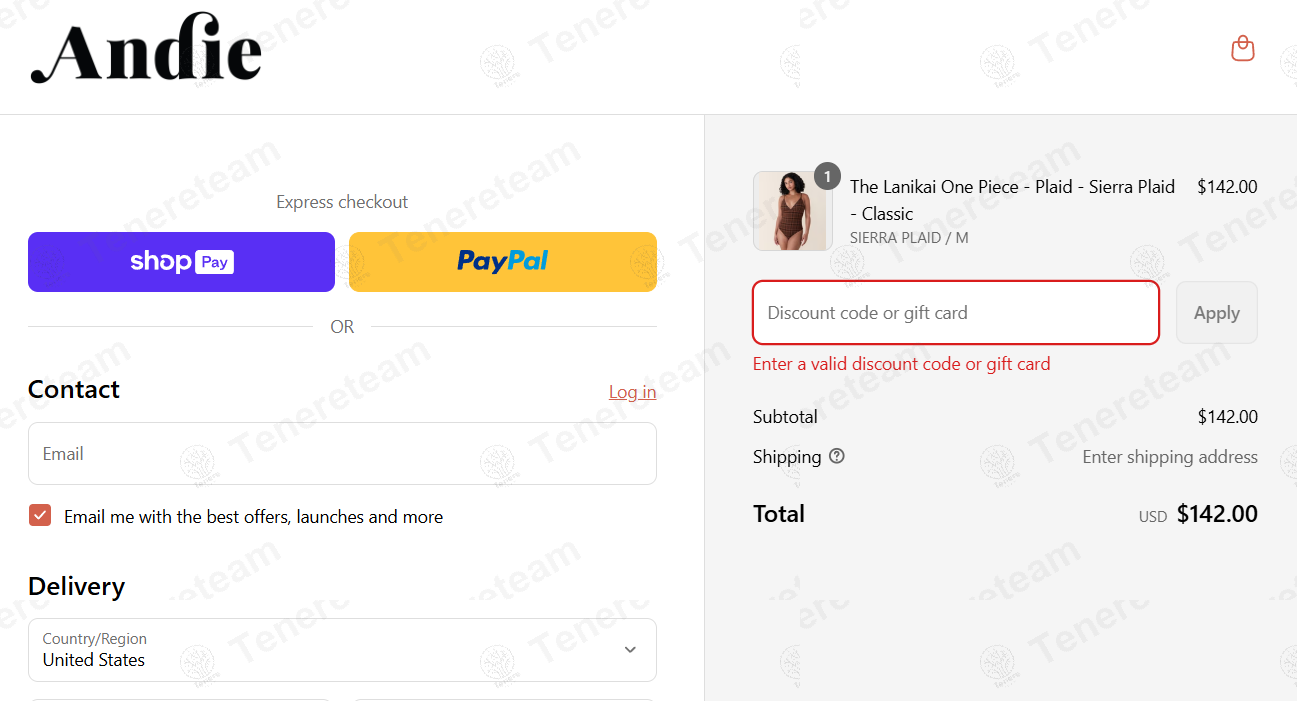This screenshot has height=701, width=1297.
Task: Open the Country/Region dropdown
Action: [x=342, y=650]
